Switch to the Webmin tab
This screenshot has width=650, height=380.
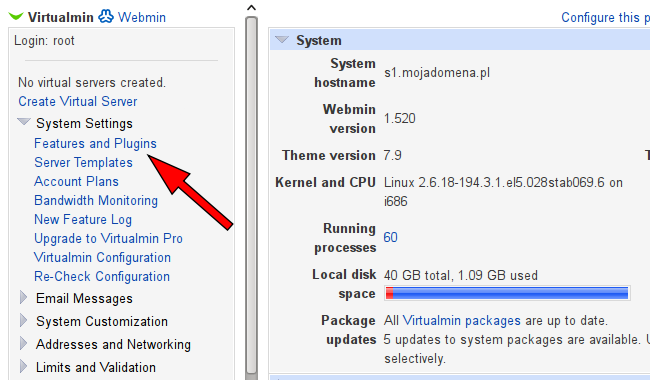pyautogui.click(x=142, y=17)
